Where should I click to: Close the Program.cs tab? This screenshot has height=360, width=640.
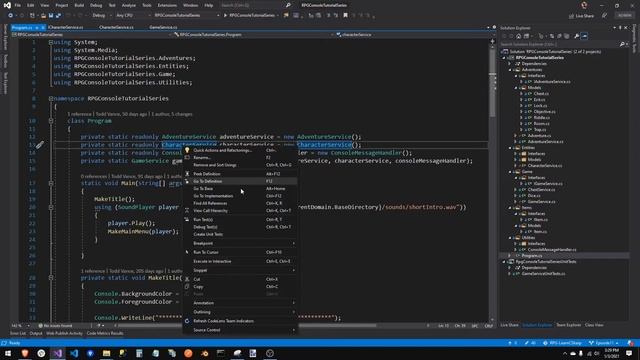(43, 27)
